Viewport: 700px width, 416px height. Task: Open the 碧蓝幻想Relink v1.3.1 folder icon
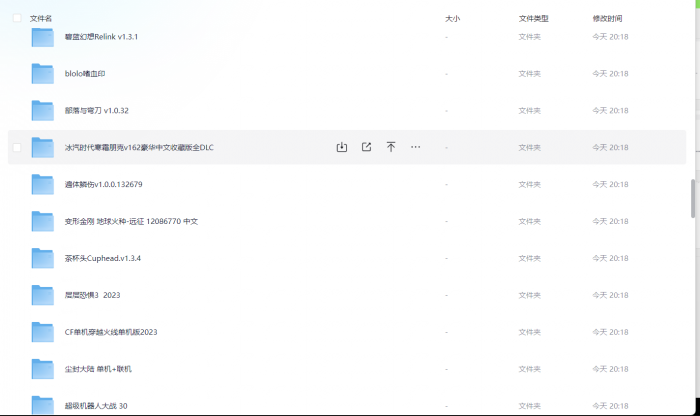point(42,37)
